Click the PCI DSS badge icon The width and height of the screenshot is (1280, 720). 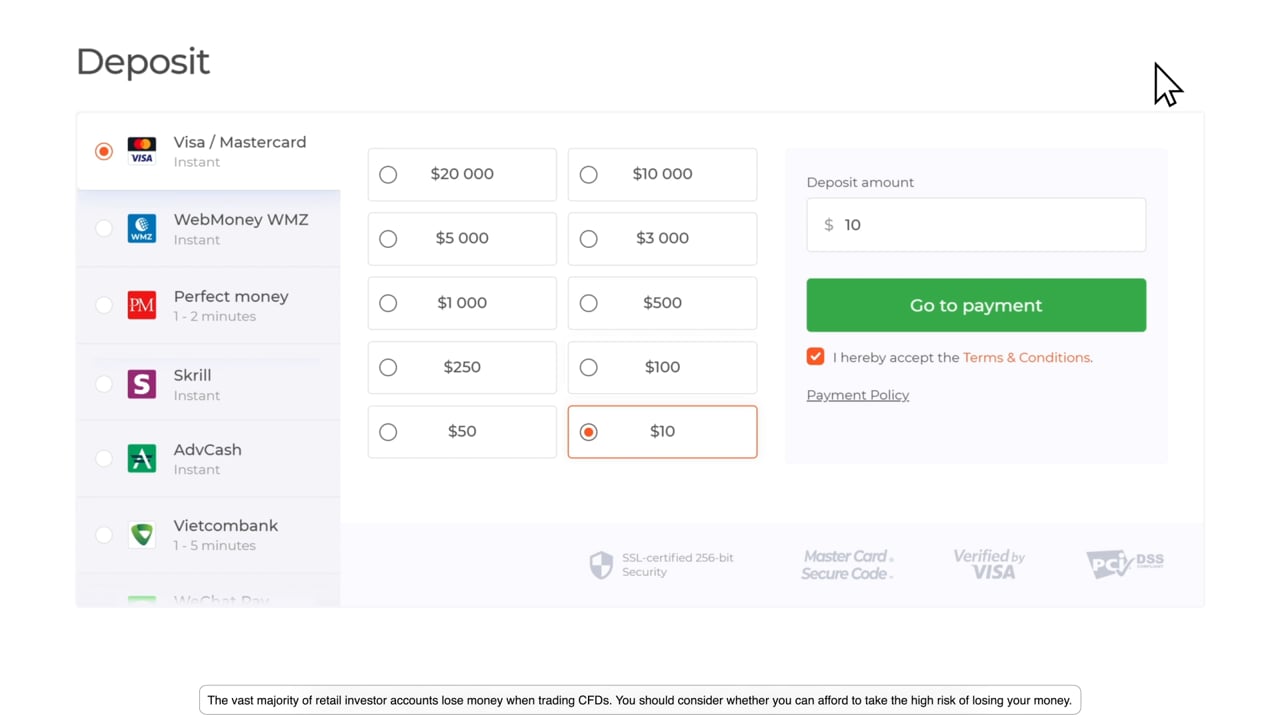click(1125, 564)
